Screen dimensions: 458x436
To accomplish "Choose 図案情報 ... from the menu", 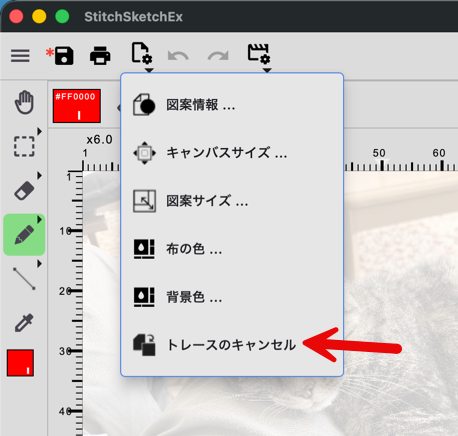I will (x=232, y=105).
